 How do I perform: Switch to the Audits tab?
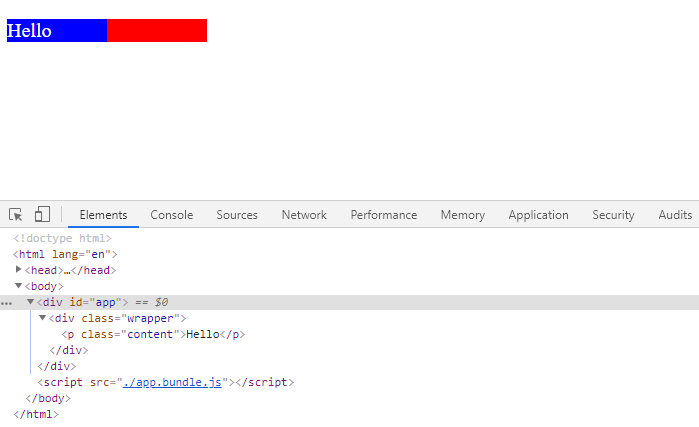coord(675,215)
